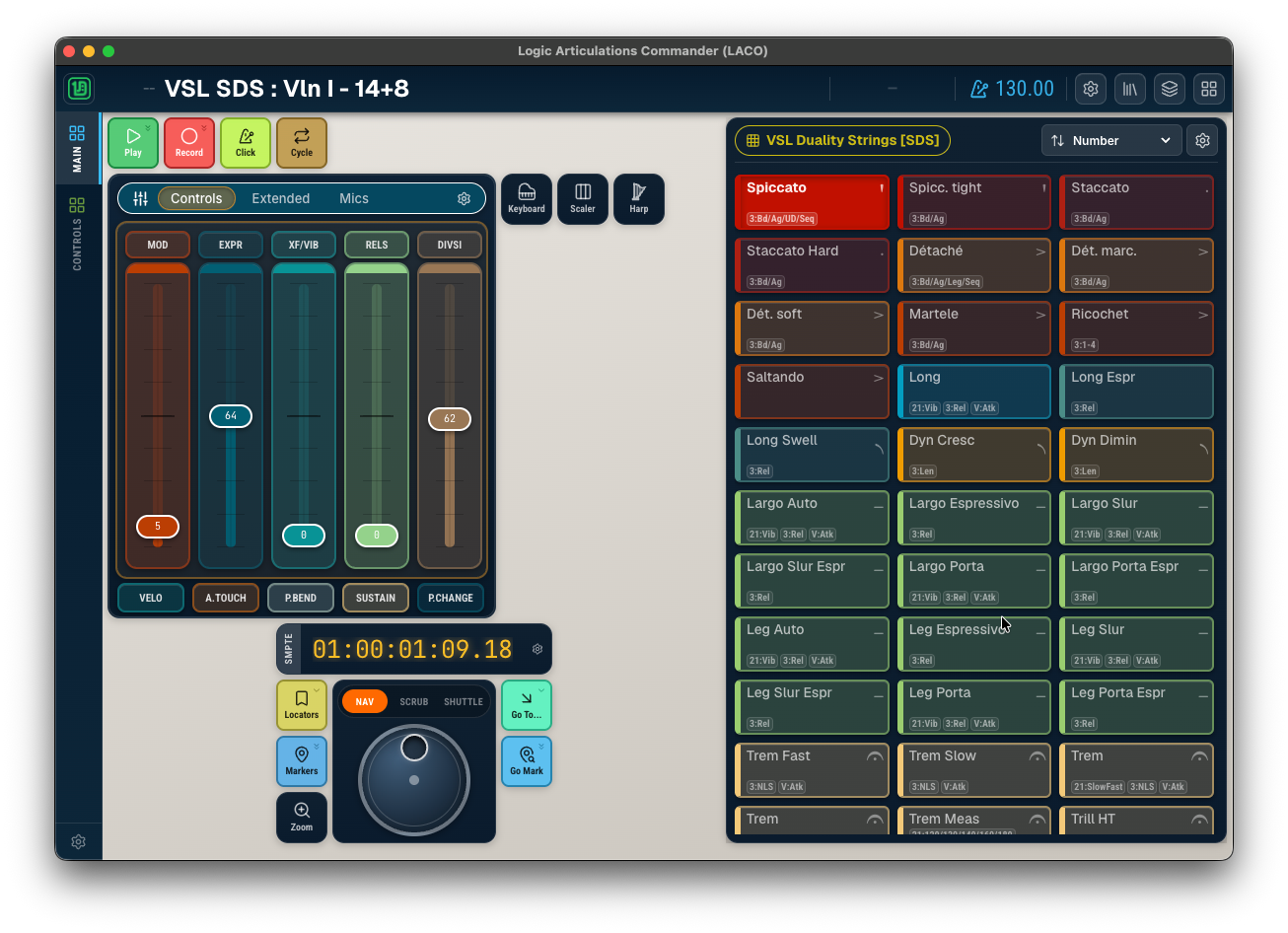This screenshot has width=1288, height=933.
Task: Open the Go To... menu
Action: point(527,705)
